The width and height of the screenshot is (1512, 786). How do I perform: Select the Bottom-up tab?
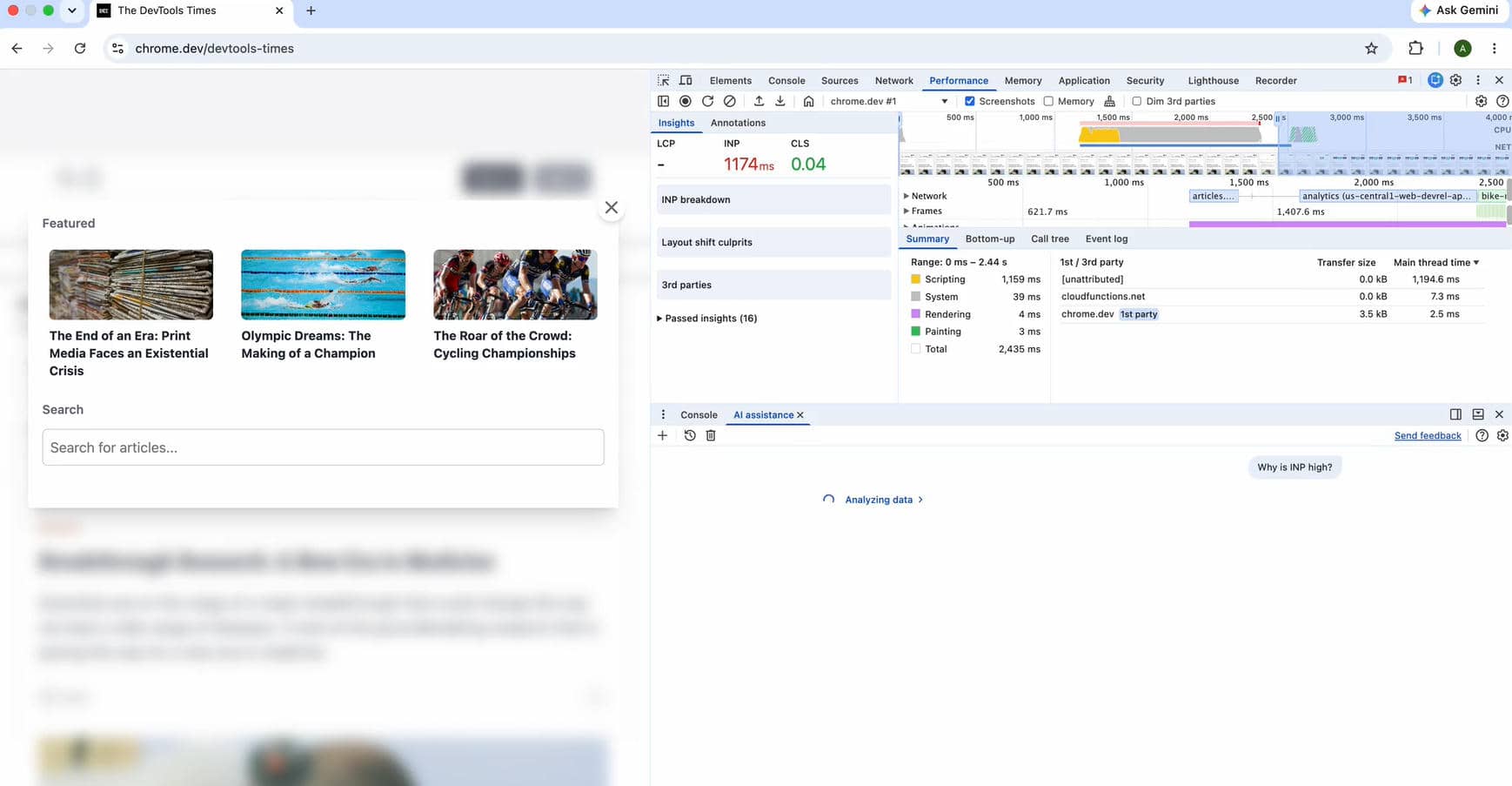tap(989, 238)
